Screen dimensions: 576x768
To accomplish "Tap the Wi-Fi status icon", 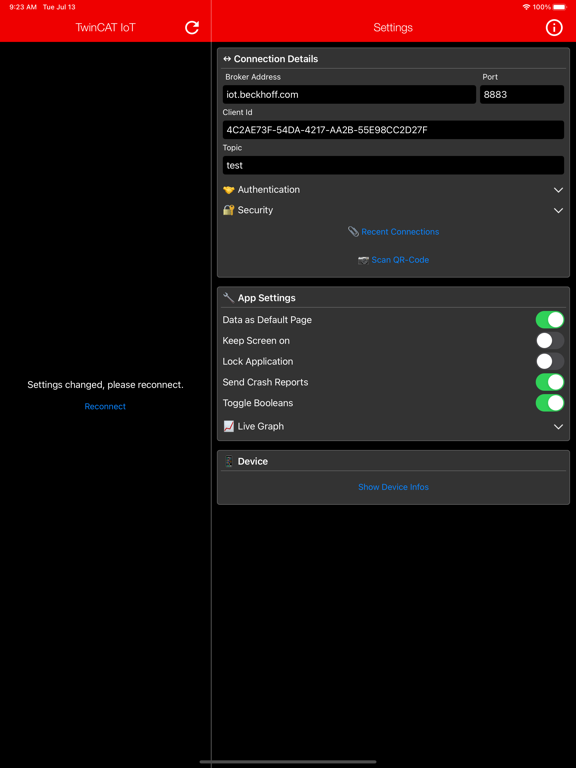I will (x=526, y=7).
